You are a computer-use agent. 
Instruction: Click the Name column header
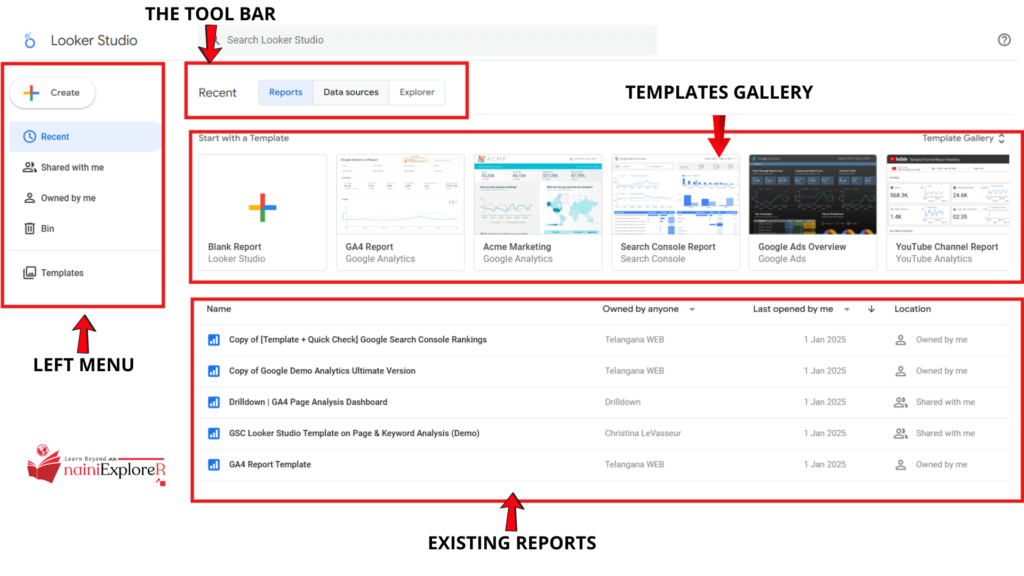tap(219, 309)
